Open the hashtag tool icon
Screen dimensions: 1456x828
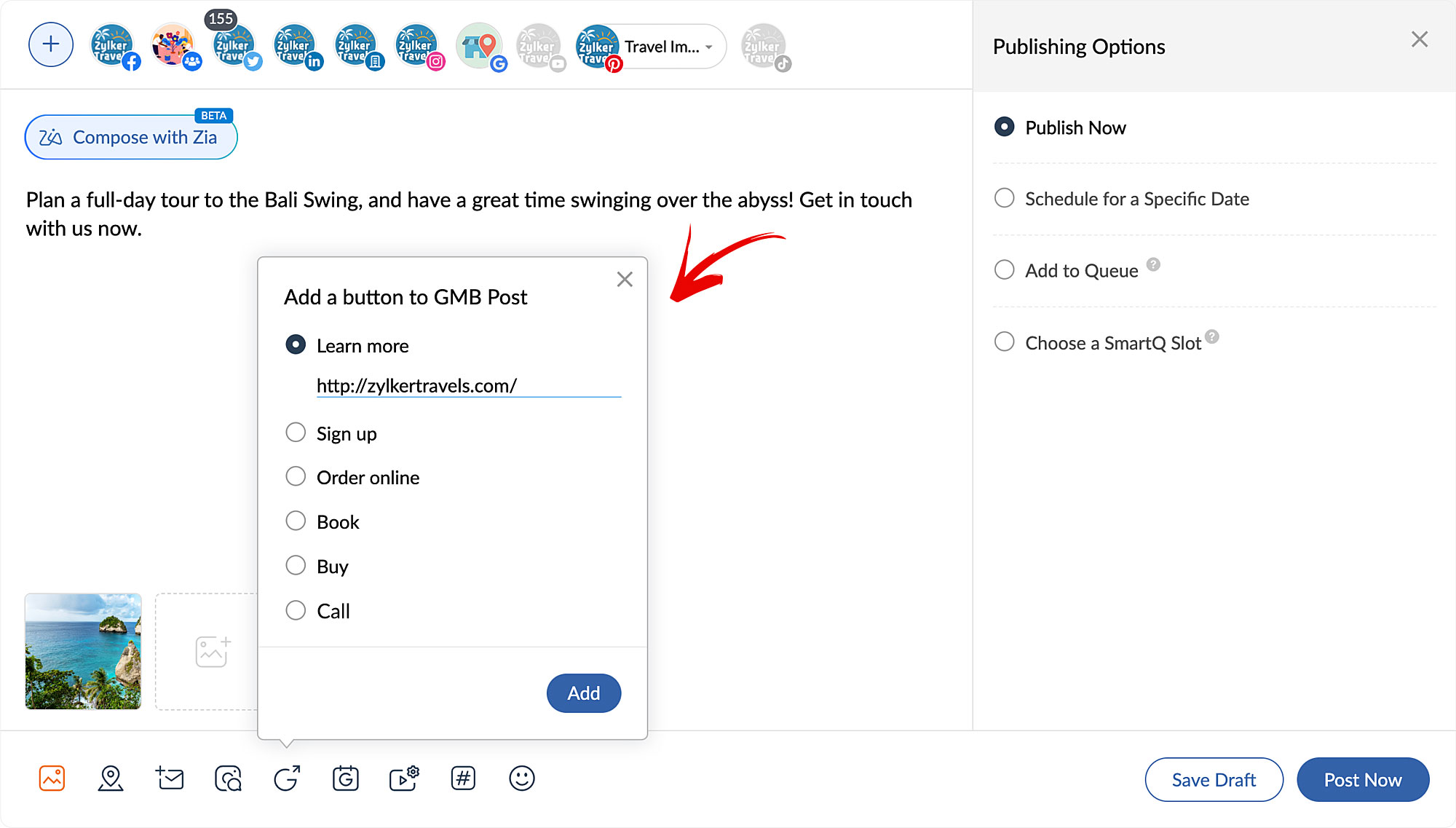[463, 779]
